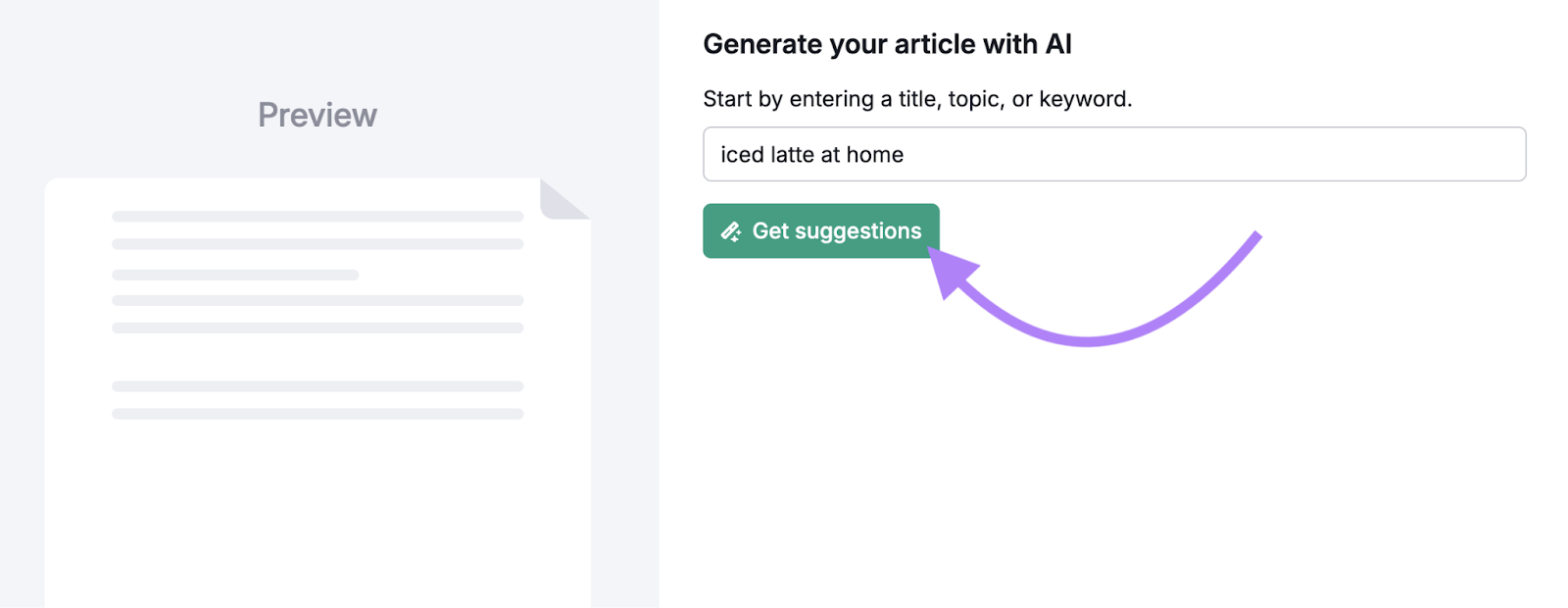Click the second placeholder line in document preview
The image size is (1568, 608).
pos(317,243)
